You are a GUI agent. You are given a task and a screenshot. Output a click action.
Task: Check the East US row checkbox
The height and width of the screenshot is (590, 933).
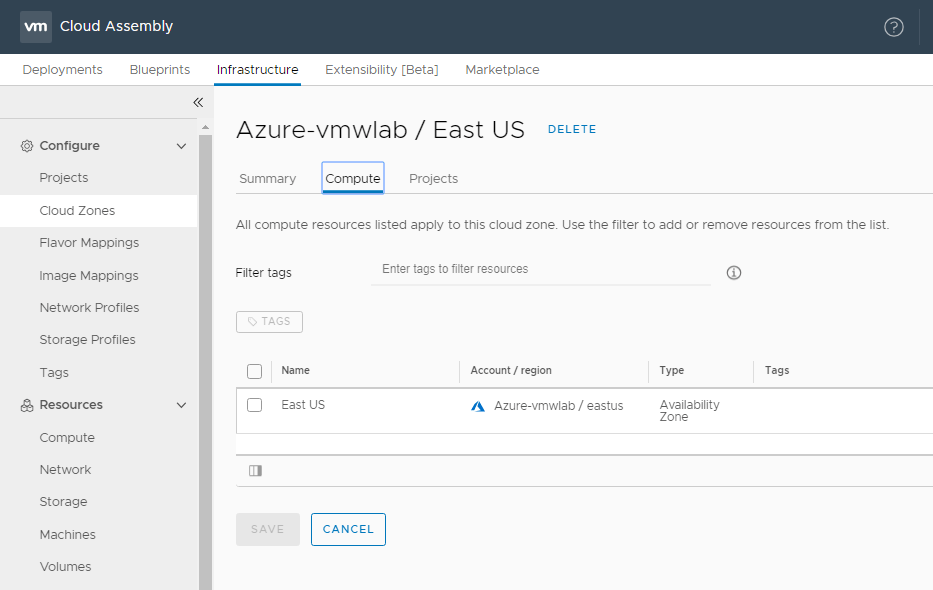point(255,405)
